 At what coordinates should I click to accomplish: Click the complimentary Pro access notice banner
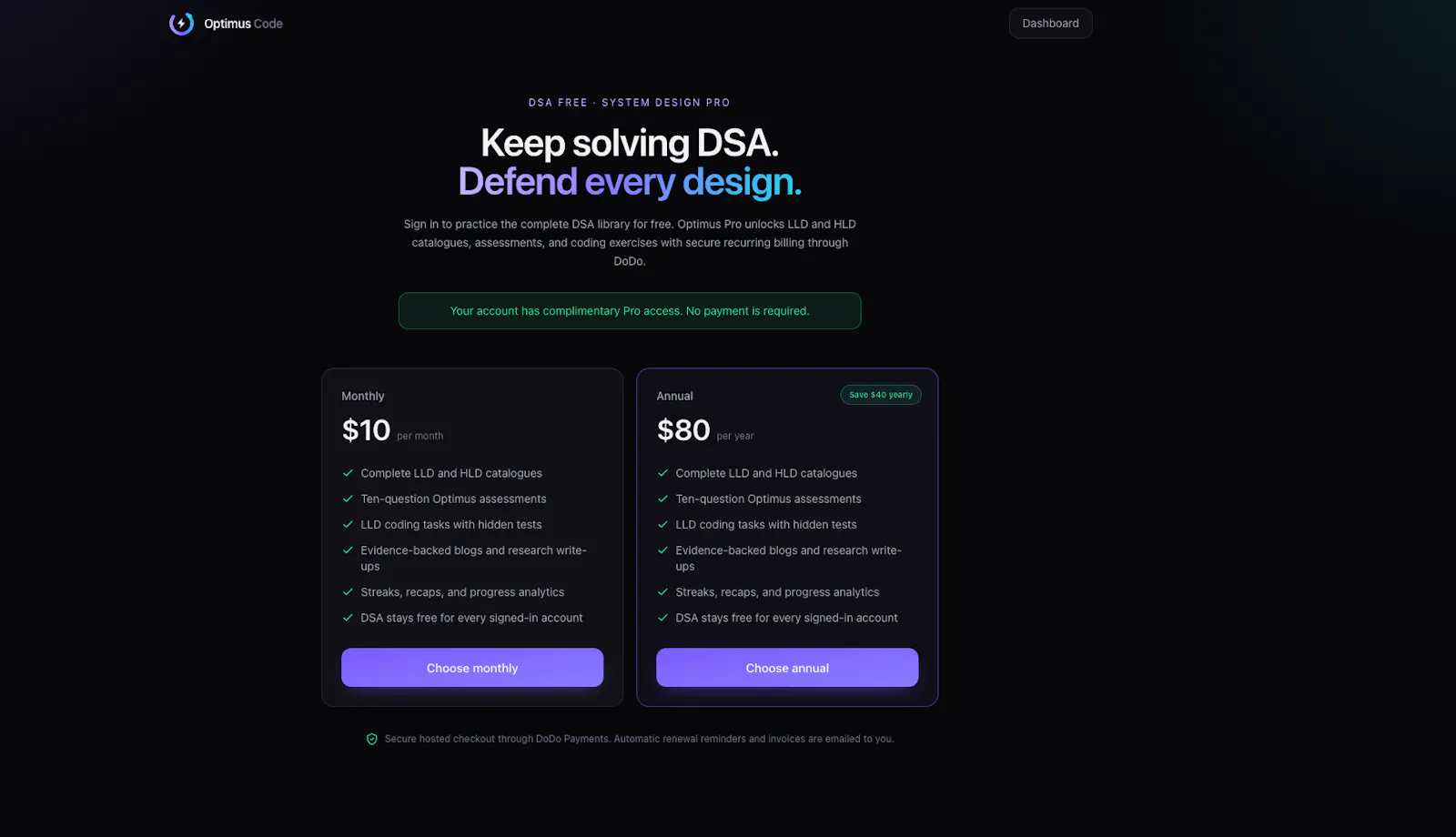pyautogui.click(x=630, y=311)
